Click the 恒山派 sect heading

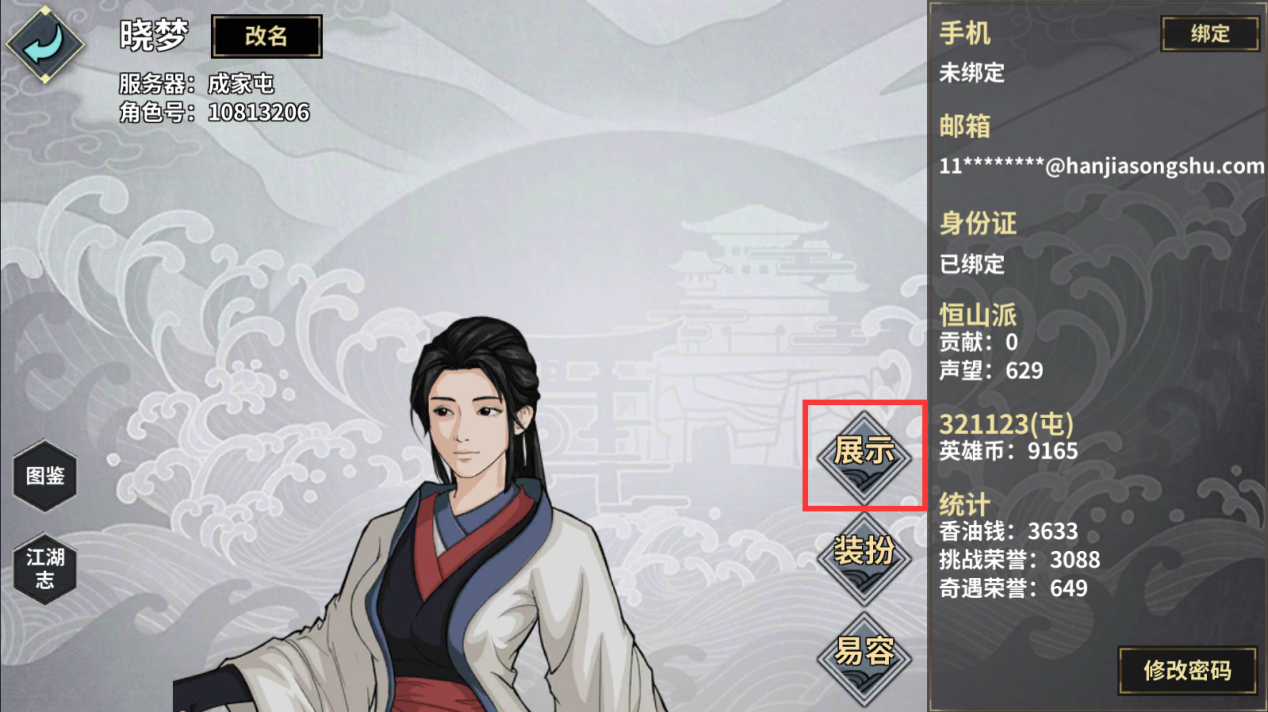978,316
